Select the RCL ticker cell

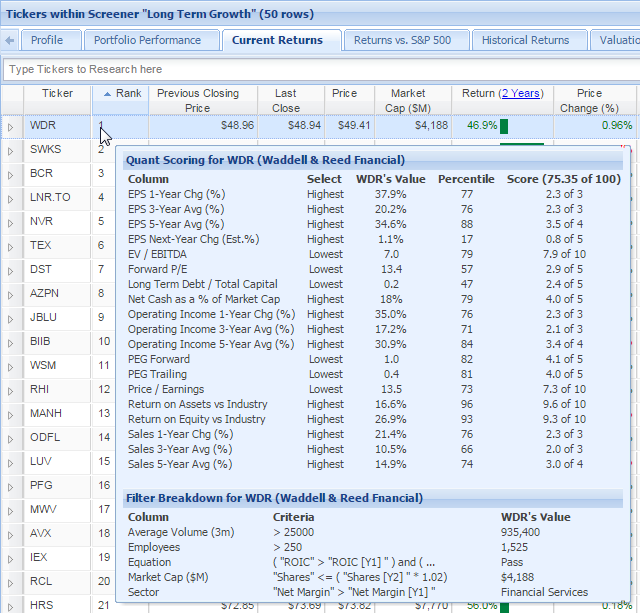point(57,582)
